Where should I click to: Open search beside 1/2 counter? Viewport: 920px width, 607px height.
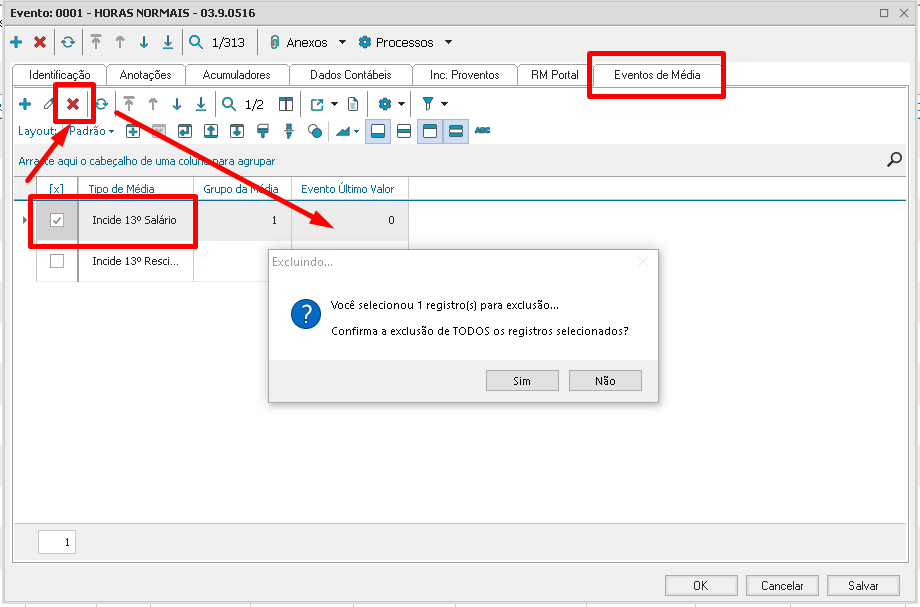[x=229, y=104]
